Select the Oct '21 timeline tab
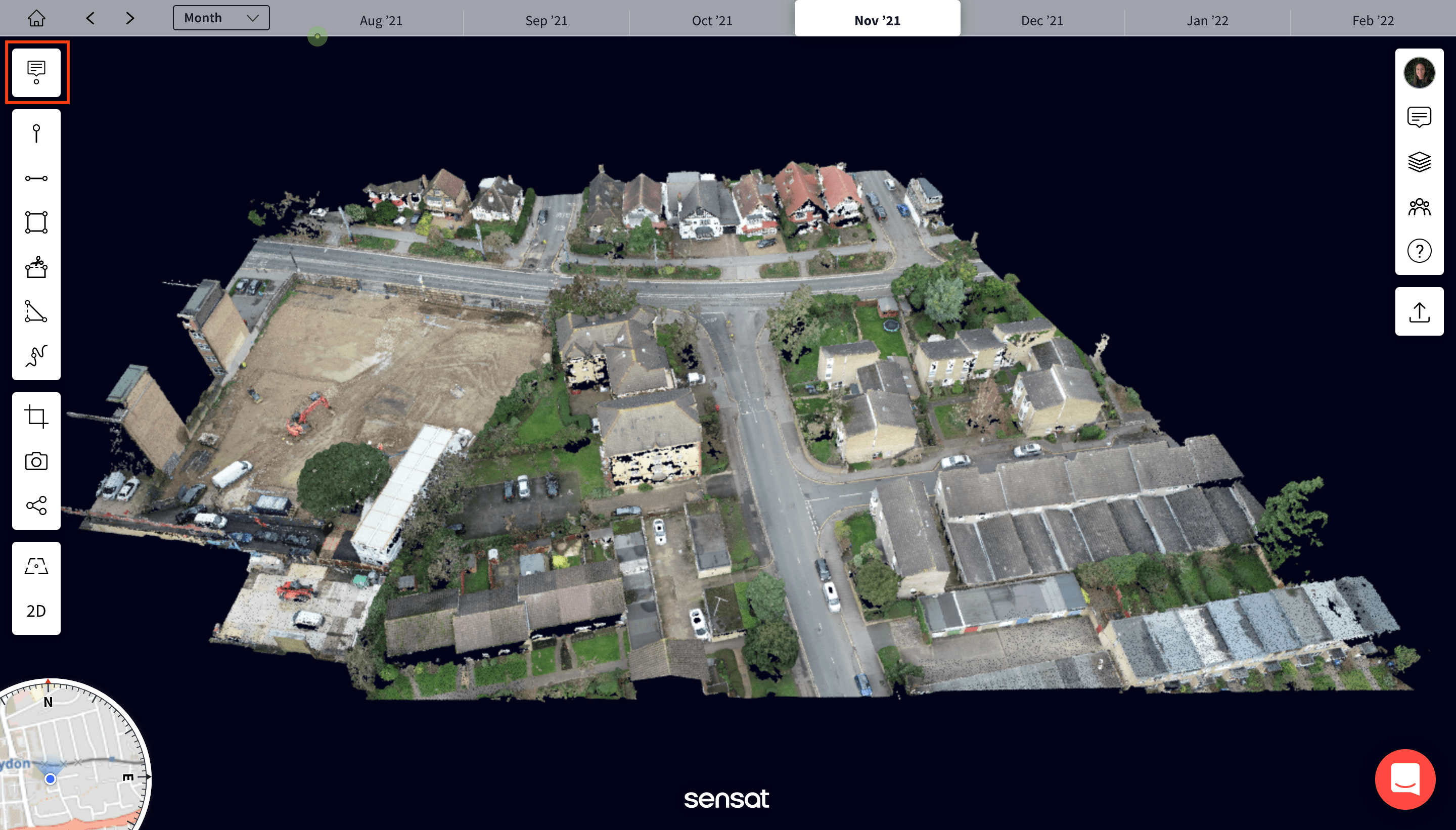The image size is (1456, 830). (x=711, y=21)
